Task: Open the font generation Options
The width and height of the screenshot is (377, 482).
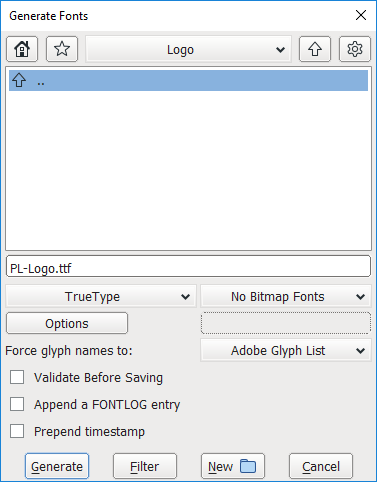Action: coord(67,323)
